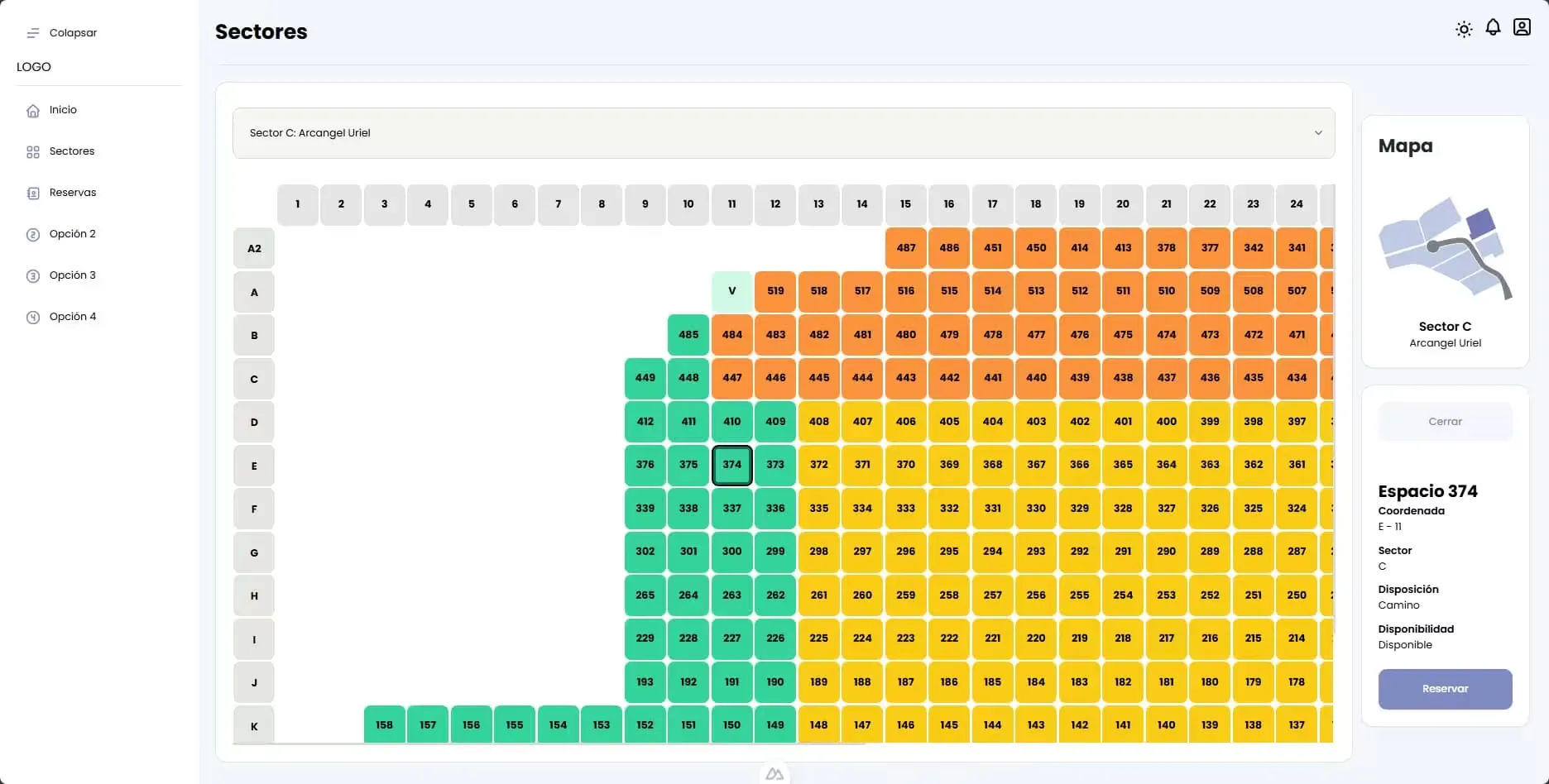Click the Sectores grid icon
Image resolution: width=1549 pixels, height=784 pixels.
tap(32, 151)
